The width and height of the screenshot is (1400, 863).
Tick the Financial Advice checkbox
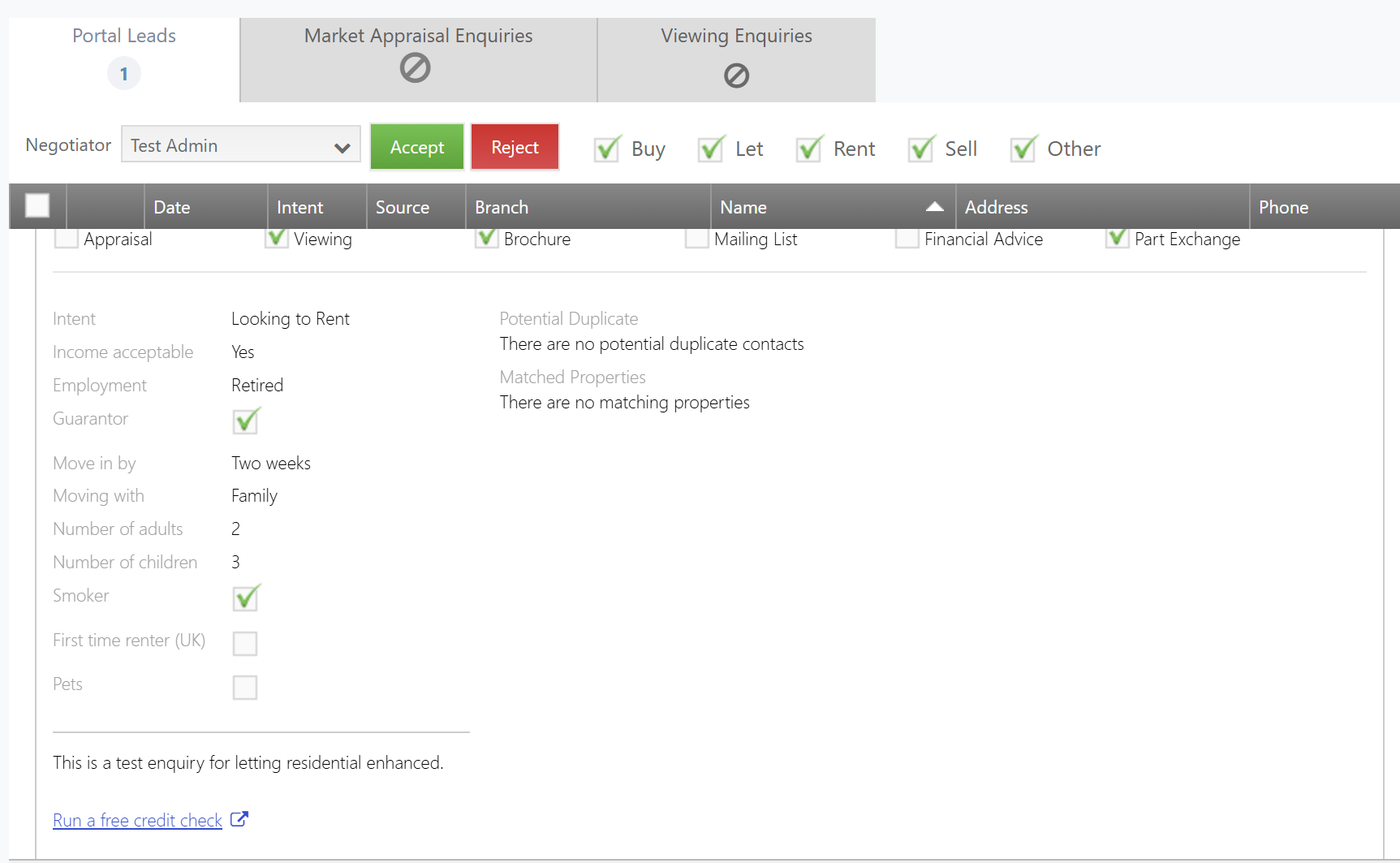(x=907, y=238)
